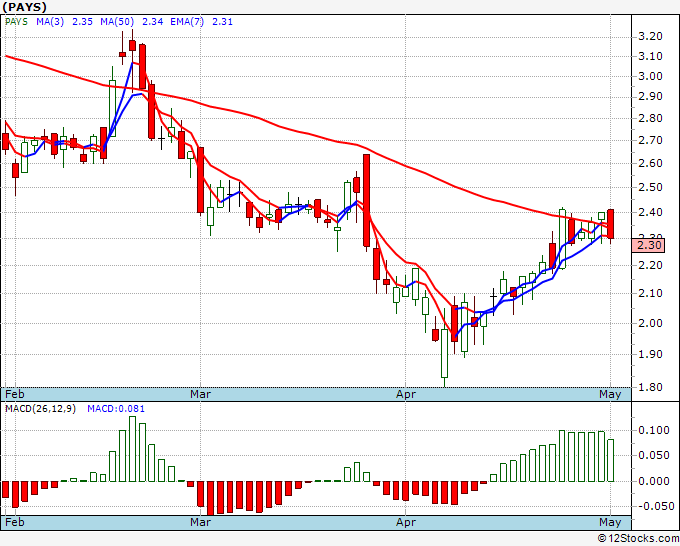Select the MACD:0.081 value readout
The width and height of the screenshot is (680, 546).
pos(116,409)
